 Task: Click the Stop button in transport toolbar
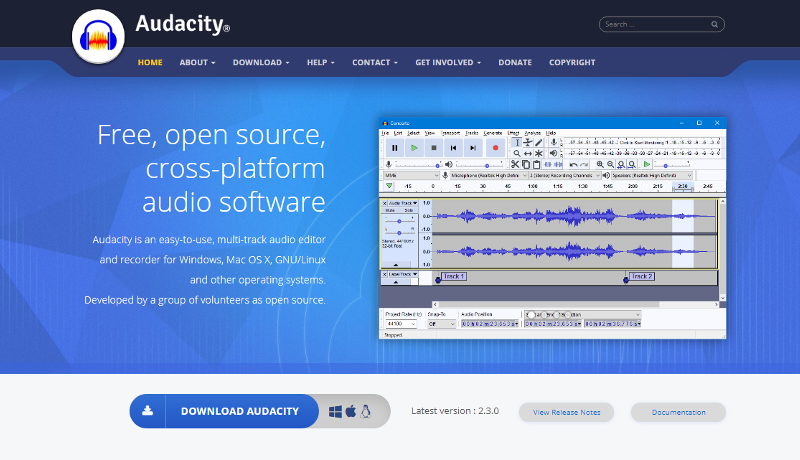(434, 147)
